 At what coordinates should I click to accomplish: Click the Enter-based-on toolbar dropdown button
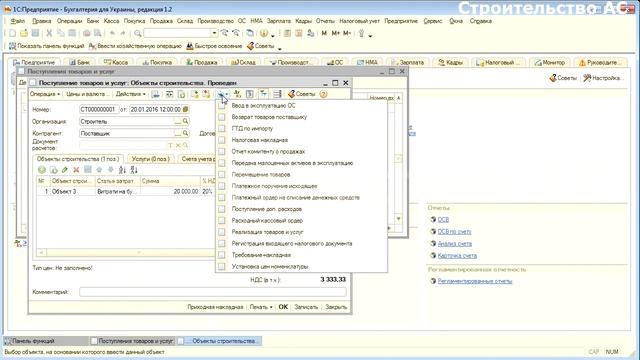222,94
